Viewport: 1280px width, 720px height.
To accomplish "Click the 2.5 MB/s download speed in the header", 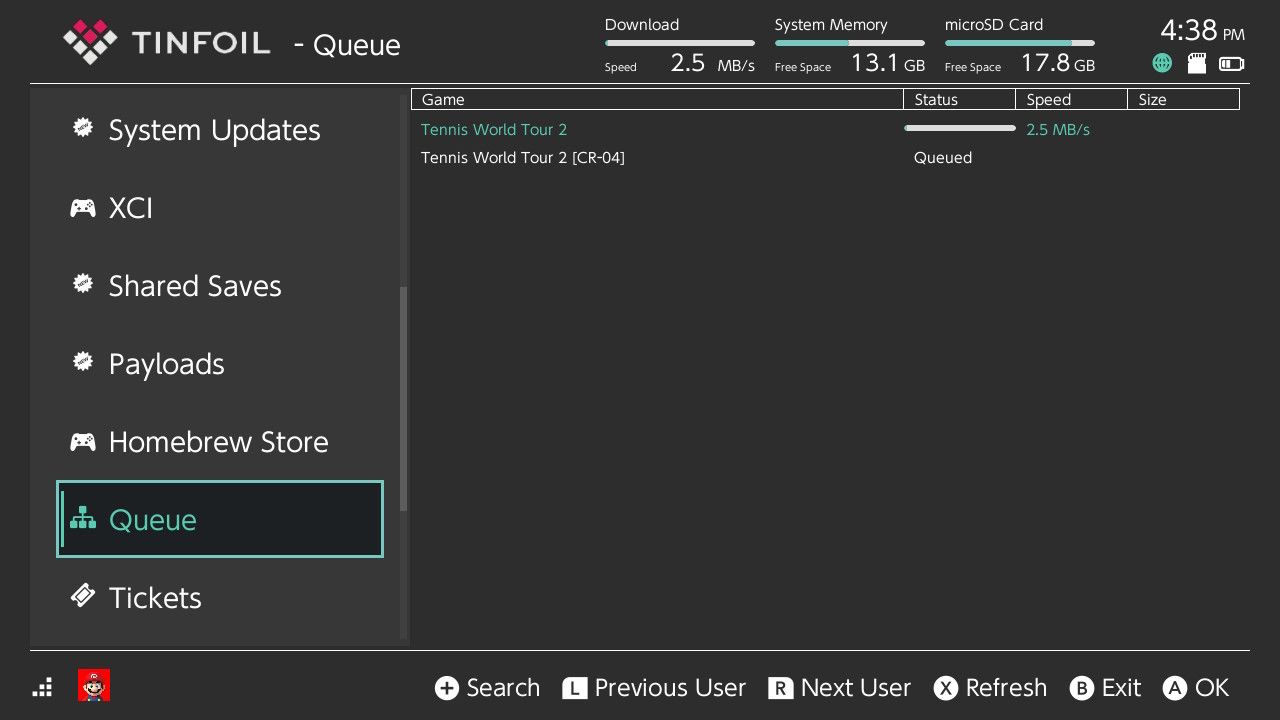I will coord(712,63).
